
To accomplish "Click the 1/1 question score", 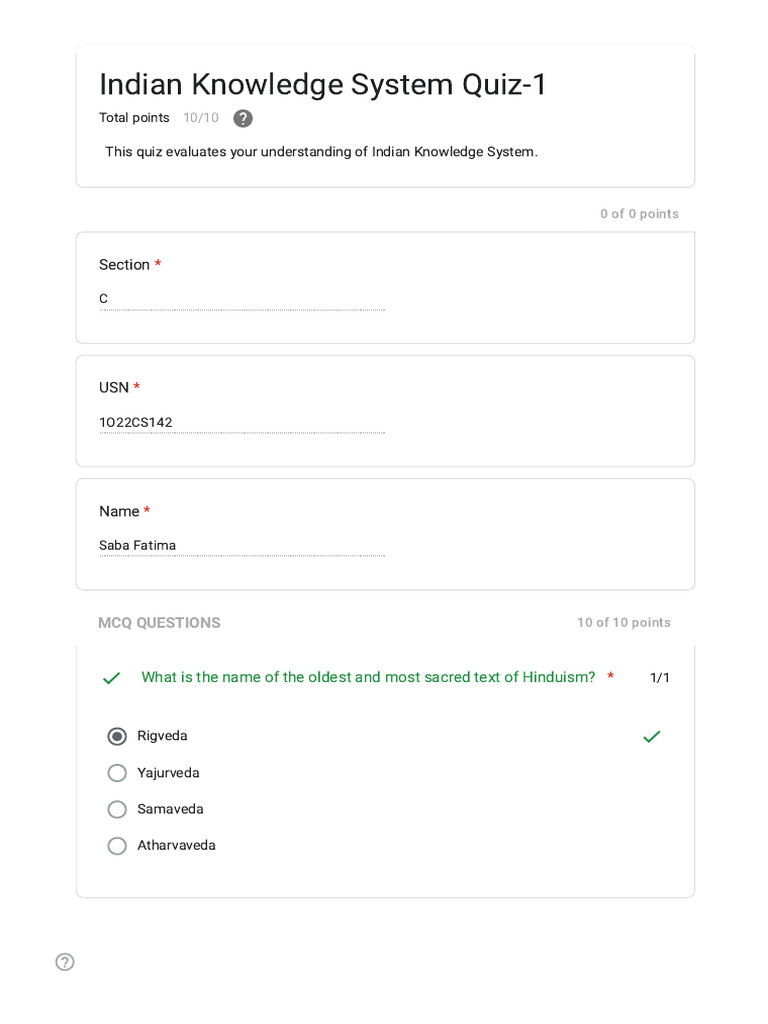I will tap(660, 678).
